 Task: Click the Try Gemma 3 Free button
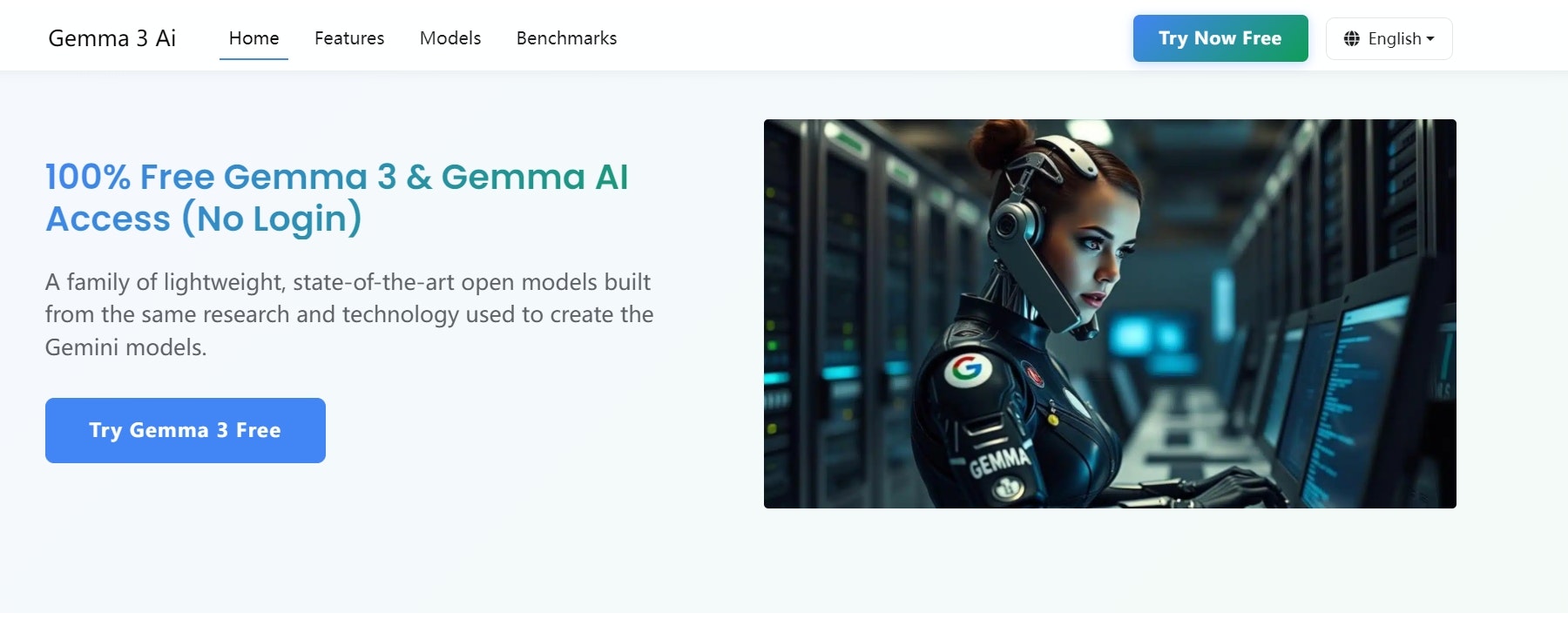click(x=186, y=430)
